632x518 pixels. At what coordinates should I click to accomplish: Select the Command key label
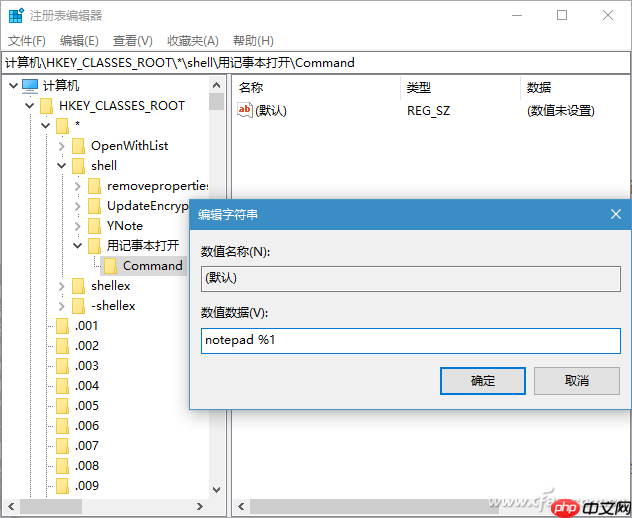[153, 266]
